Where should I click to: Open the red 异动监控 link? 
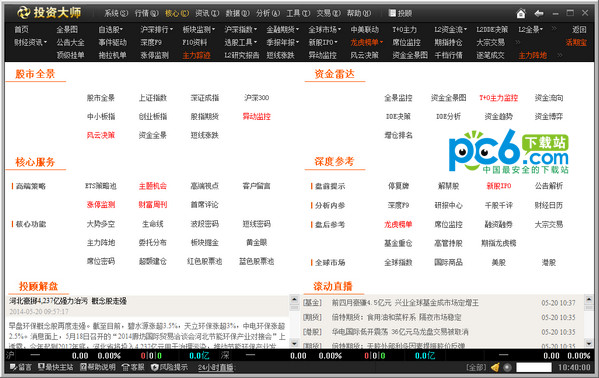click(256, 116)
